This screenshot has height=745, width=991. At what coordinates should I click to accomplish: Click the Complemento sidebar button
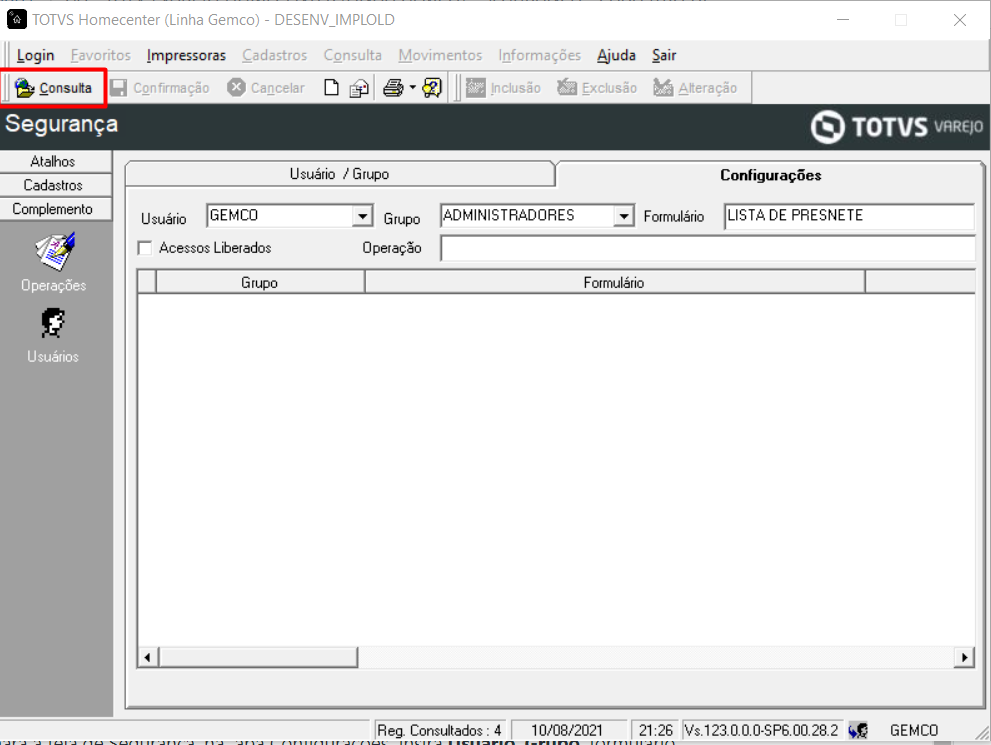pos(56,209)
